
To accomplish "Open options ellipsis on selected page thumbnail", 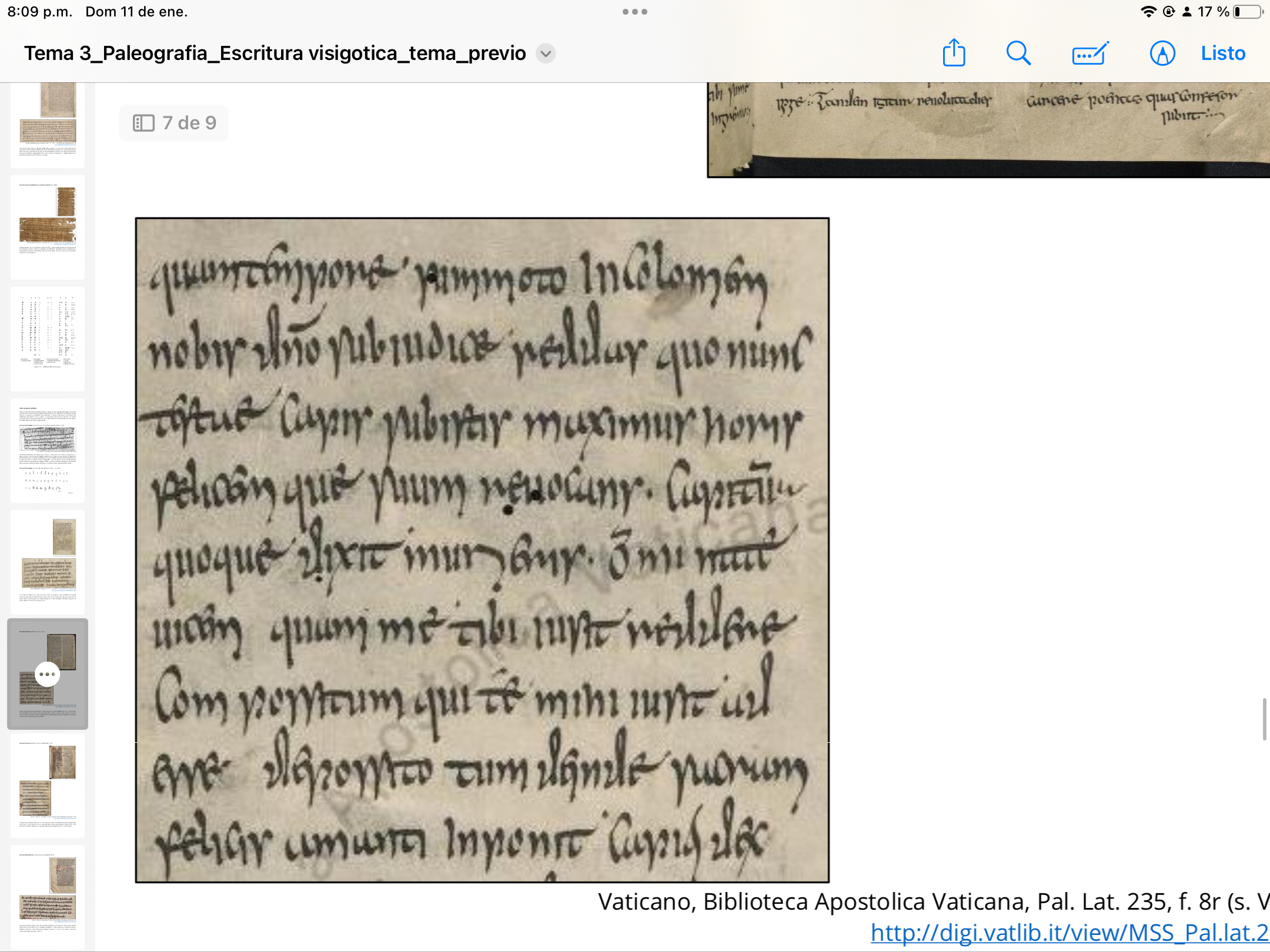I will (x=47, y=674).
